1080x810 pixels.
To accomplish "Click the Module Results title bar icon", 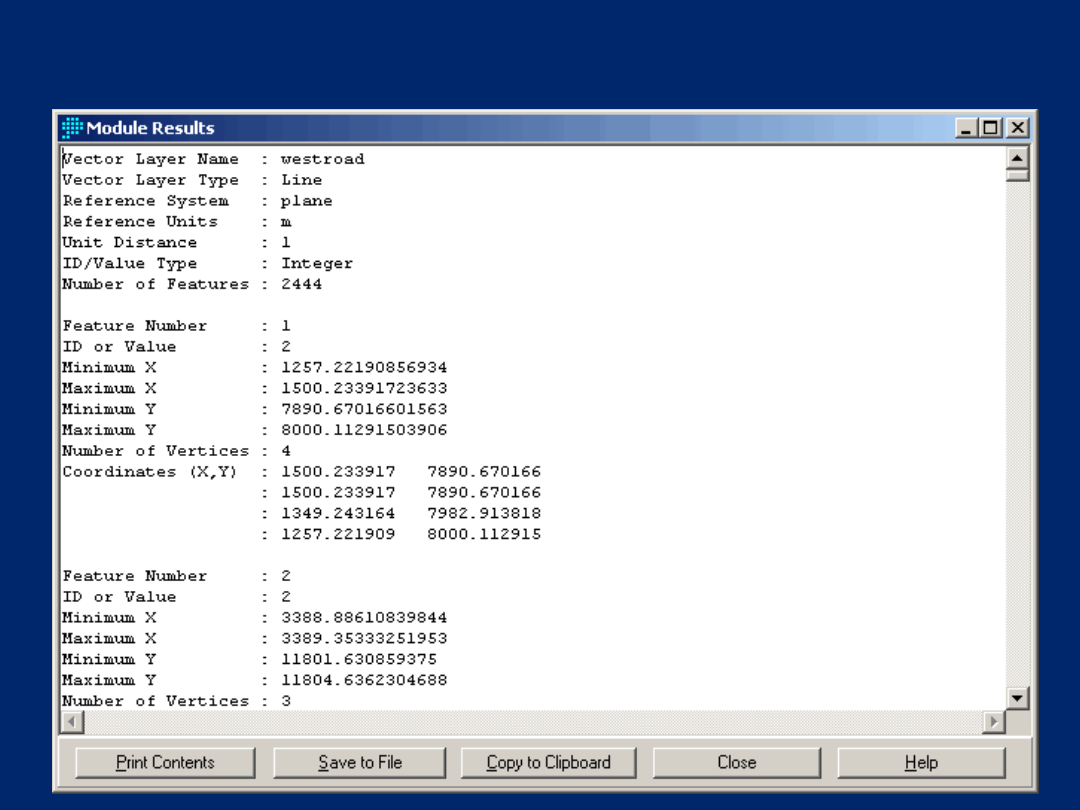I will [72, 128].
